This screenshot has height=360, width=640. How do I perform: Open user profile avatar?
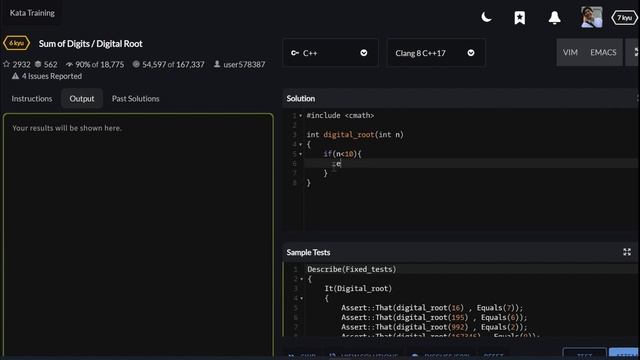[591, 17]
